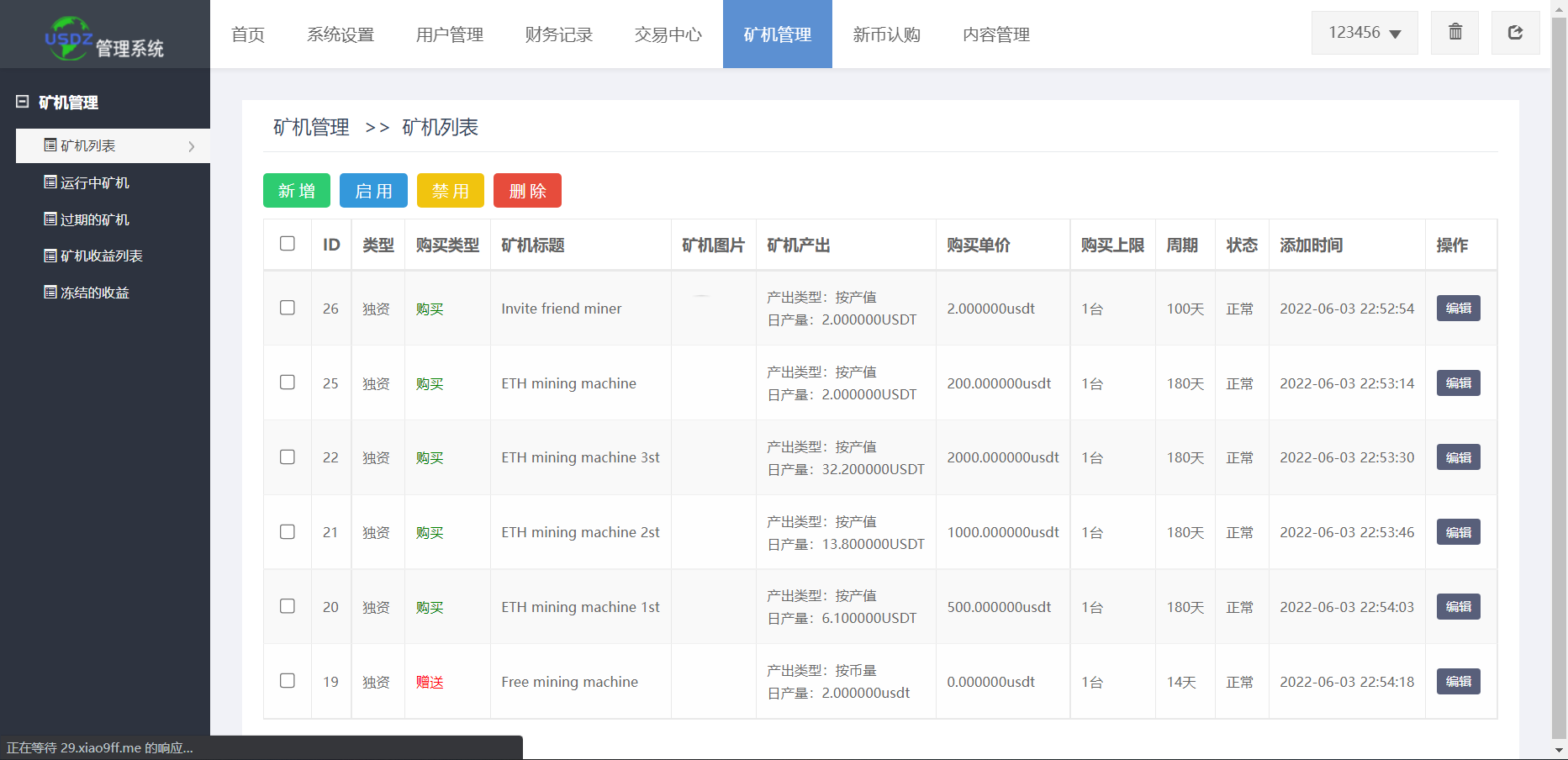Click the miner image thumbnail for ID 26
The height and width of the screenshot is (760, 1568).
(x=701, y=296)
